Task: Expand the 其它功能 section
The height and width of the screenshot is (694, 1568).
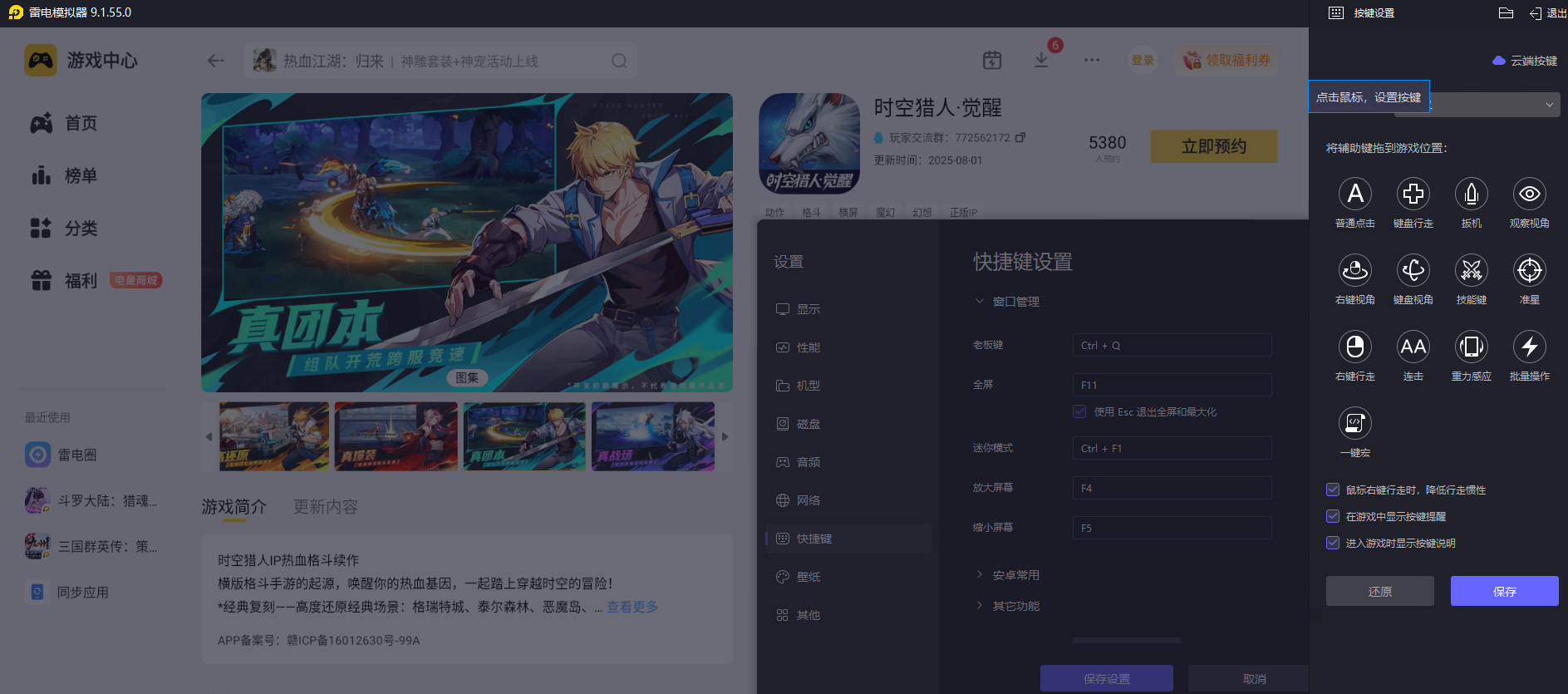Action: (x=1007, y=606)
